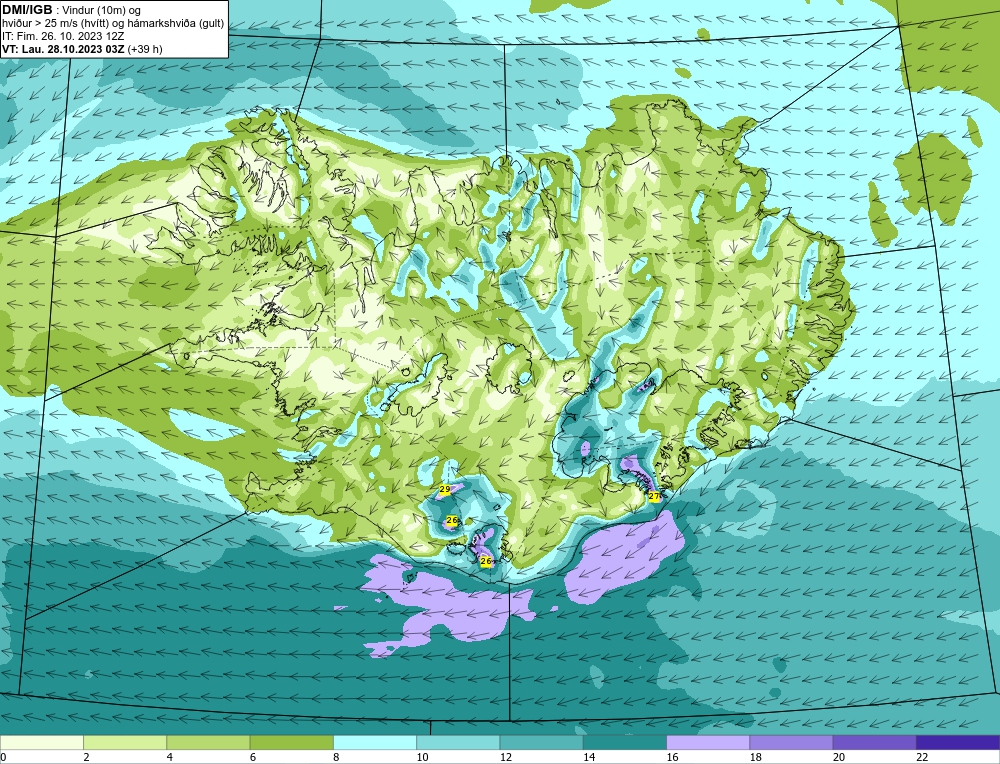Screen dimensions: 1000x764
Task: Select the 18–20 m/s purple swatch
Action: tap(791, 743)
